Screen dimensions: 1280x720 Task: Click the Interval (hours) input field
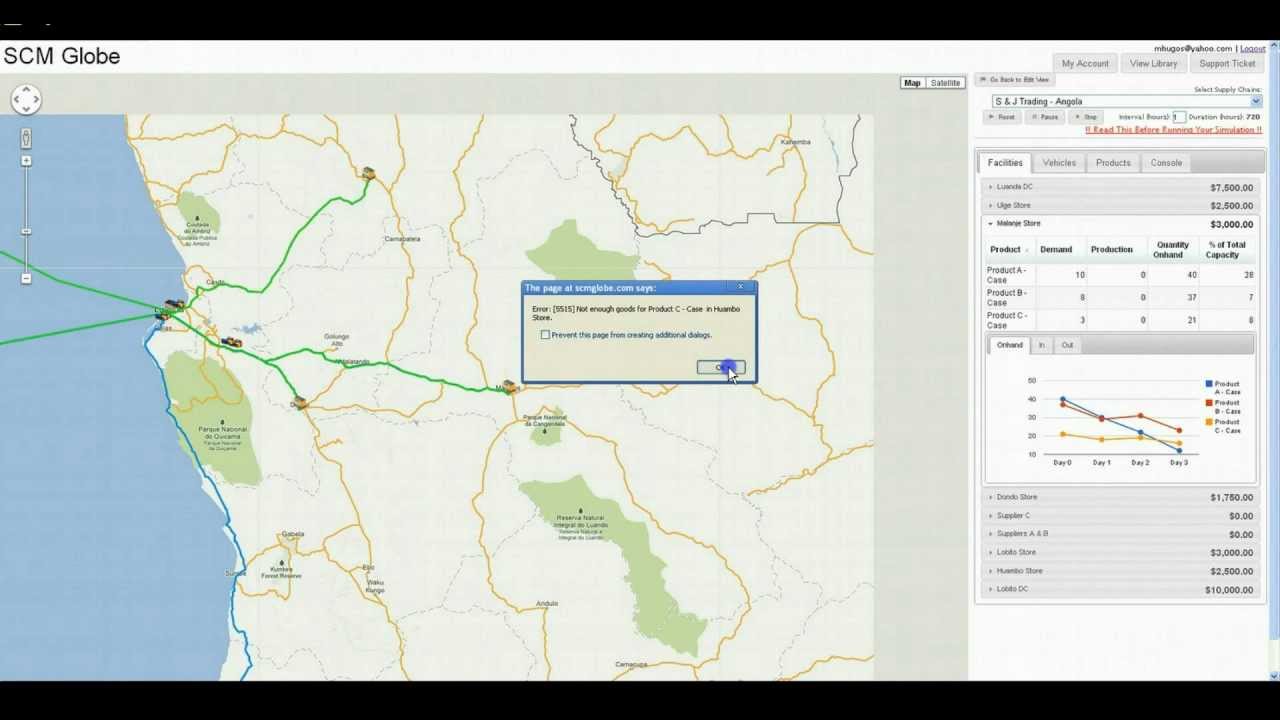point(1178,117)
